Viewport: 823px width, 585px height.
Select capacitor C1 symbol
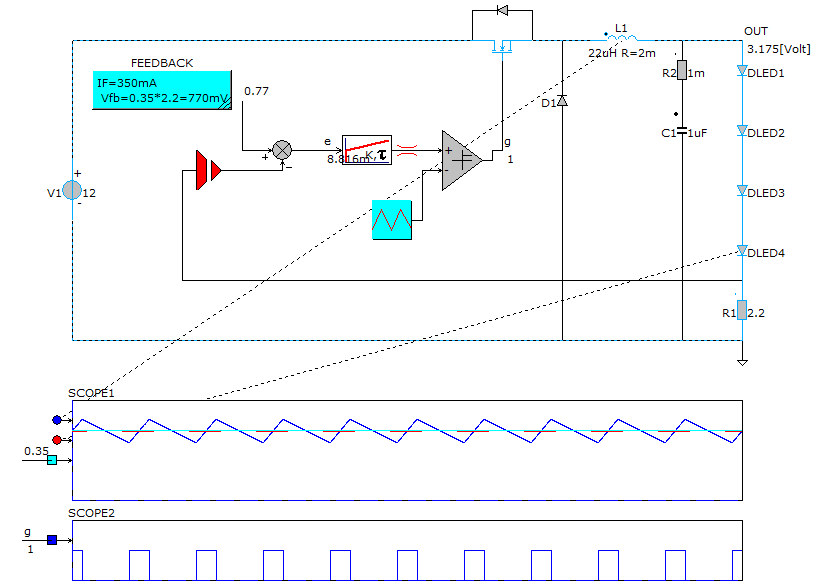[x=682, y=131]
